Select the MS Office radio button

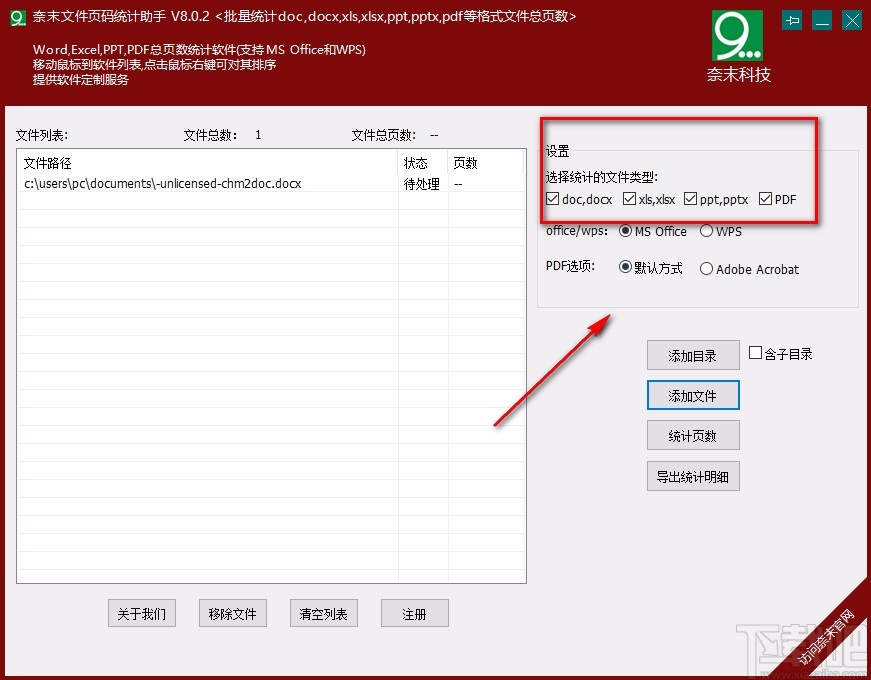point(625,231)
